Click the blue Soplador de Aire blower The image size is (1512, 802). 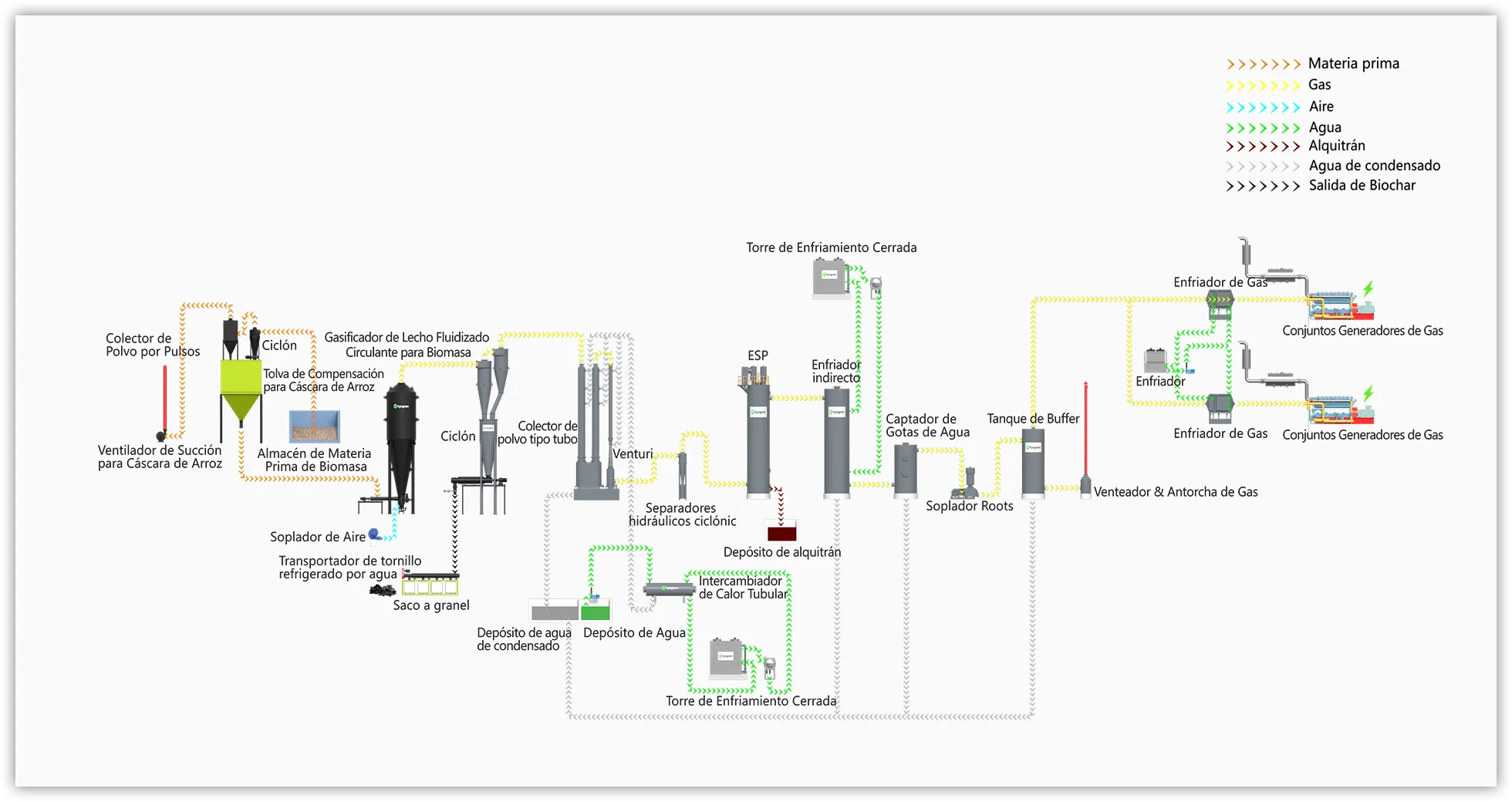click(x=375, y=534)
